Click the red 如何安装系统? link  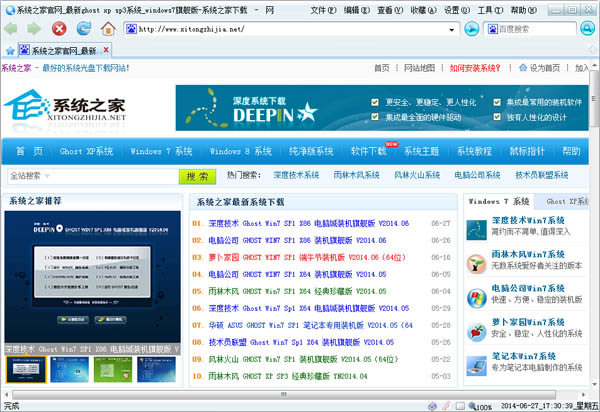point(475,68)
